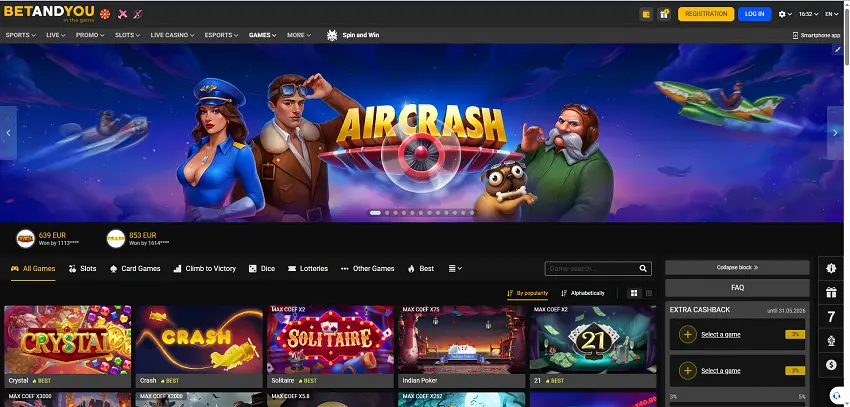Screen dimensions: 850x407
Task: Open the settings gear in header
Action: (784, 14)
